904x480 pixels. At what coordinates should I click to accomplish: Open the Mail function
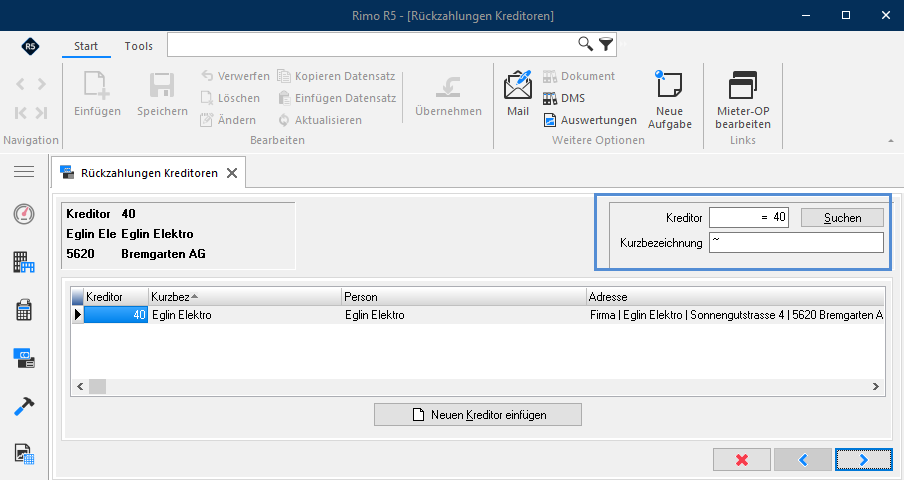pos(518,93)
